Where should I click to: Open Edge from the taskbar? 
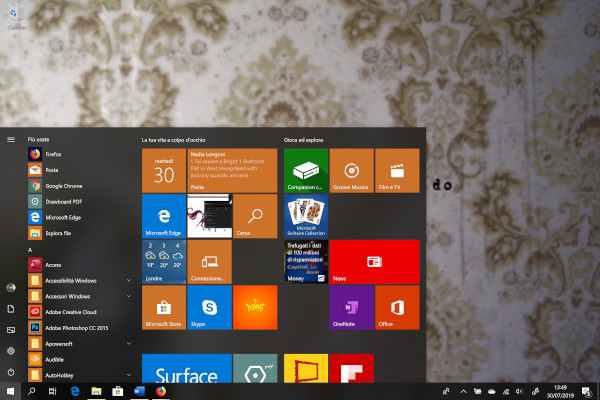[75, 391]
